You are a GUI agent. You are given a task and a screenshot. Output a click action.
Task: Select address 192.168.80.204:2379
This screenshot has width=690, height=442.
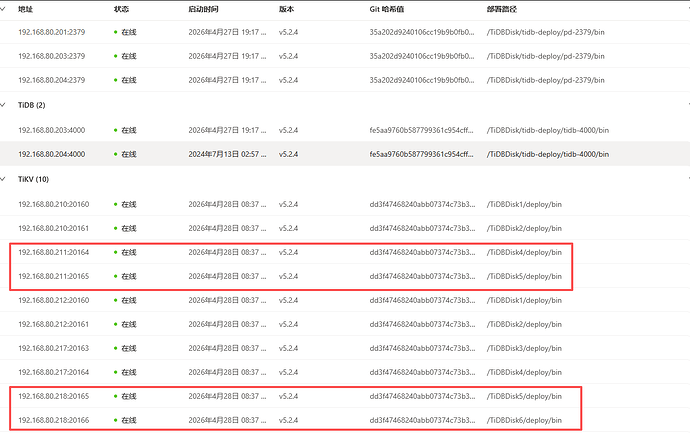pyautogui.click(x=51, y=80)
